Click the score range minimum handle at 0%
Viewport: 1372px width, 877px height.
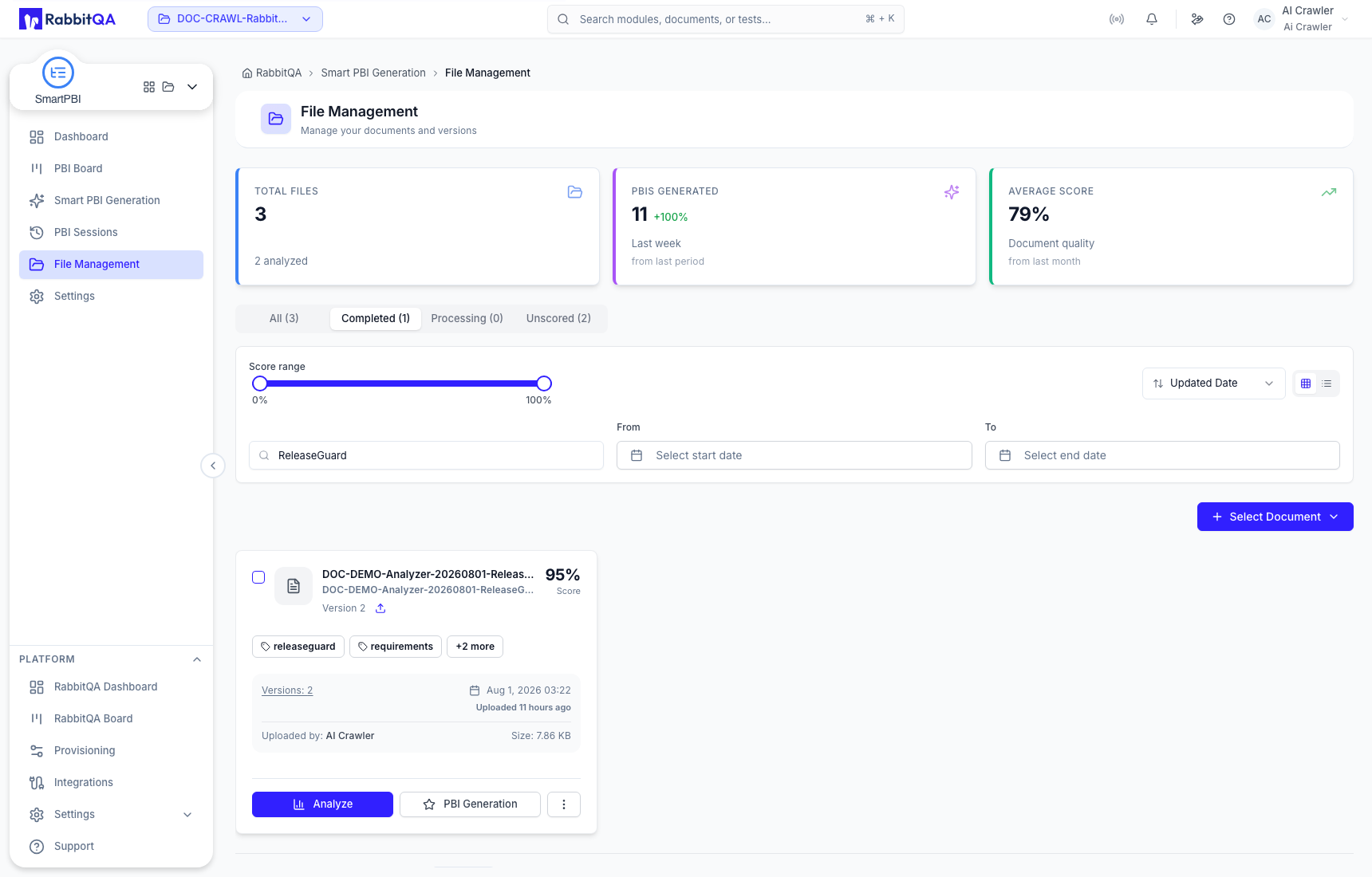[260, 383]
